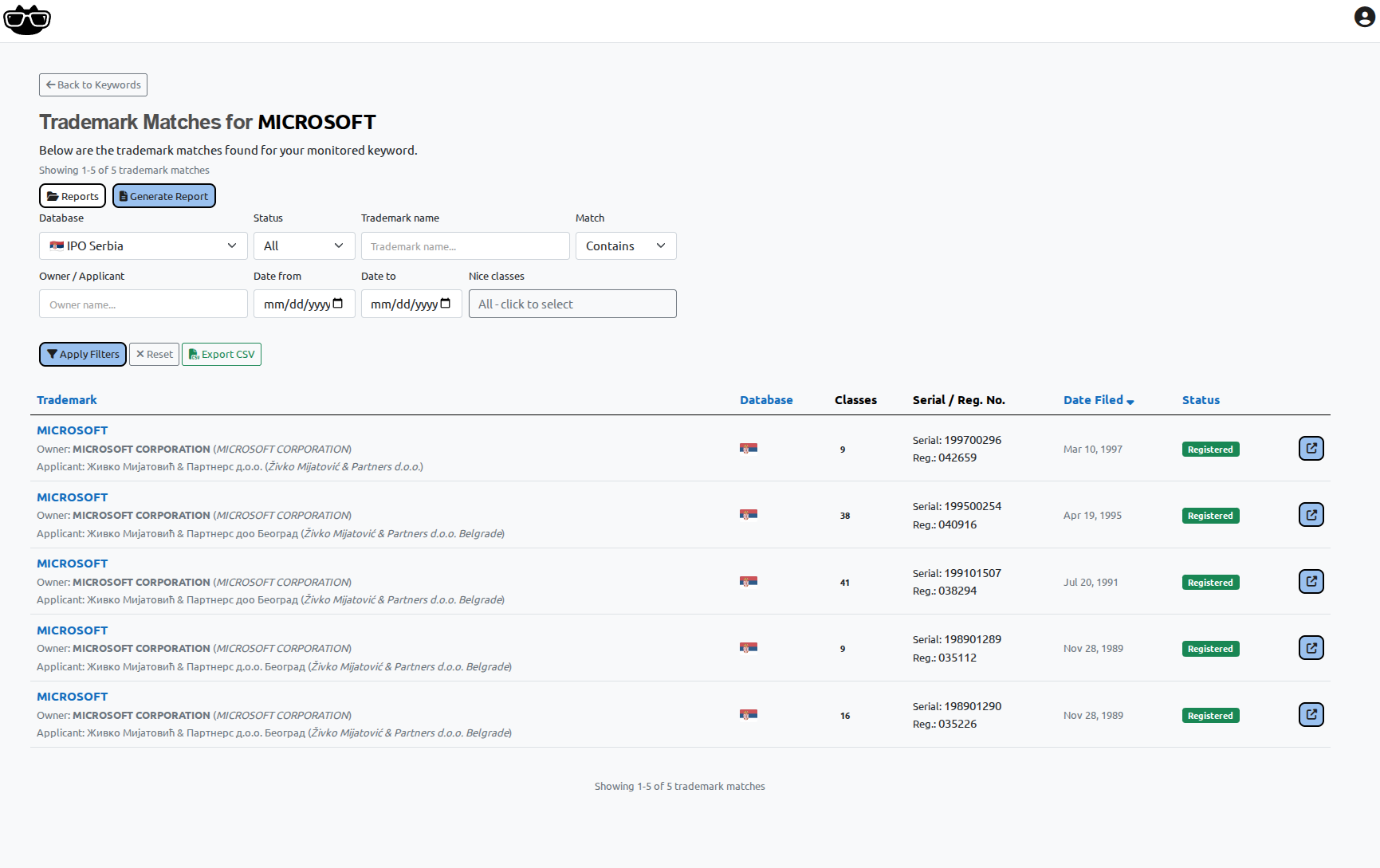
Task: Click the Date Filed sort arrow
Action: pos(1130,402)
